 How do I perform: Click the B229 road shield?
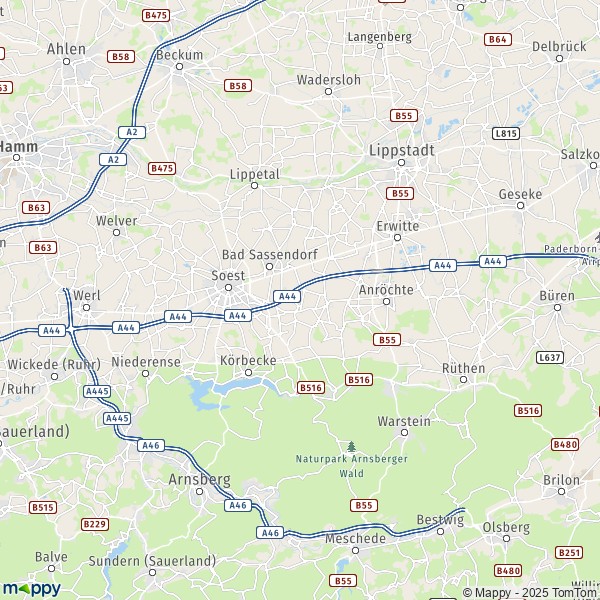tap(95, 524)
